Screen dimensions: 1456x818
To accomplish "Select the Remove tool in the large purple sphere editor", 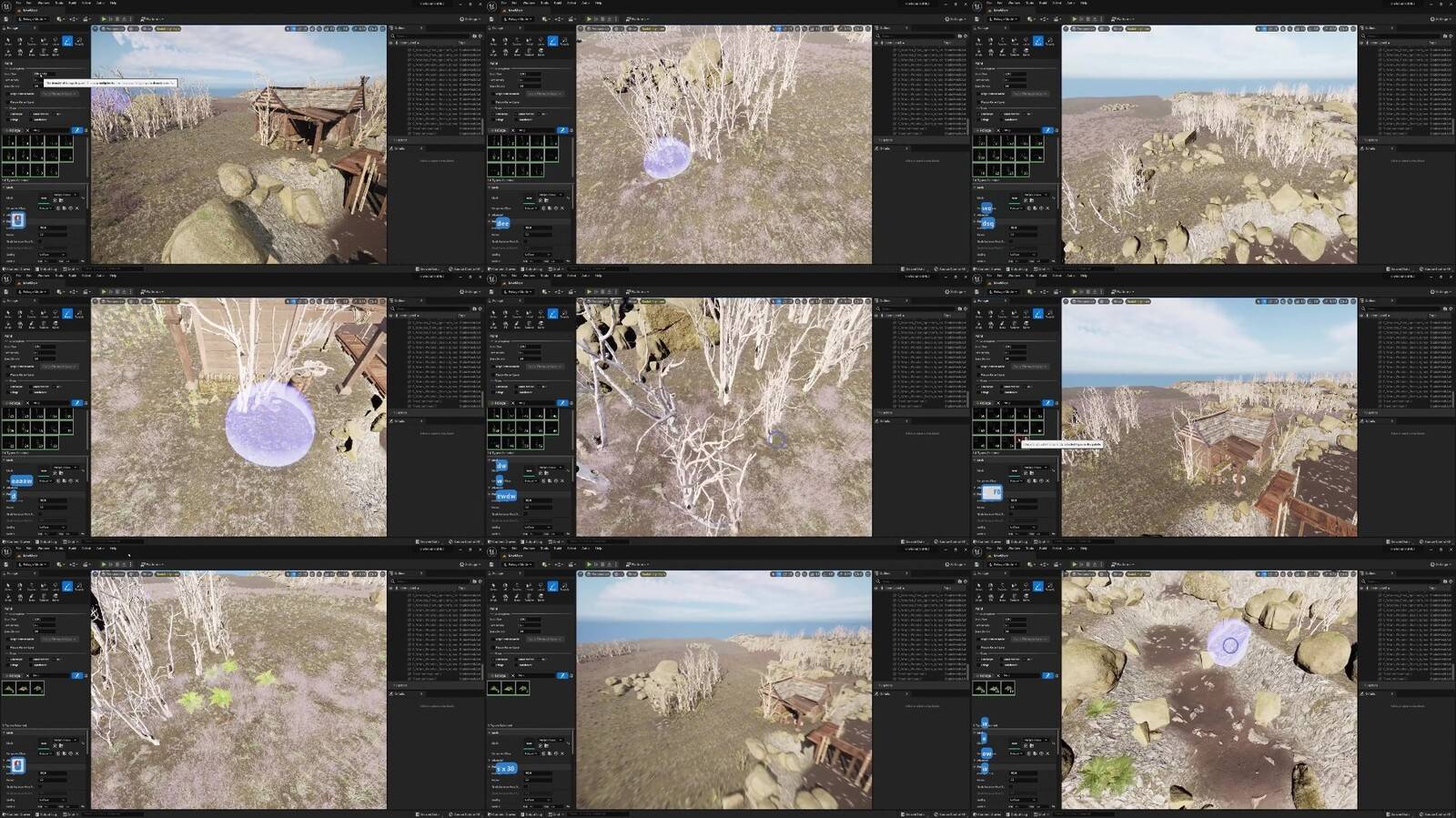I will click(44, 325).
